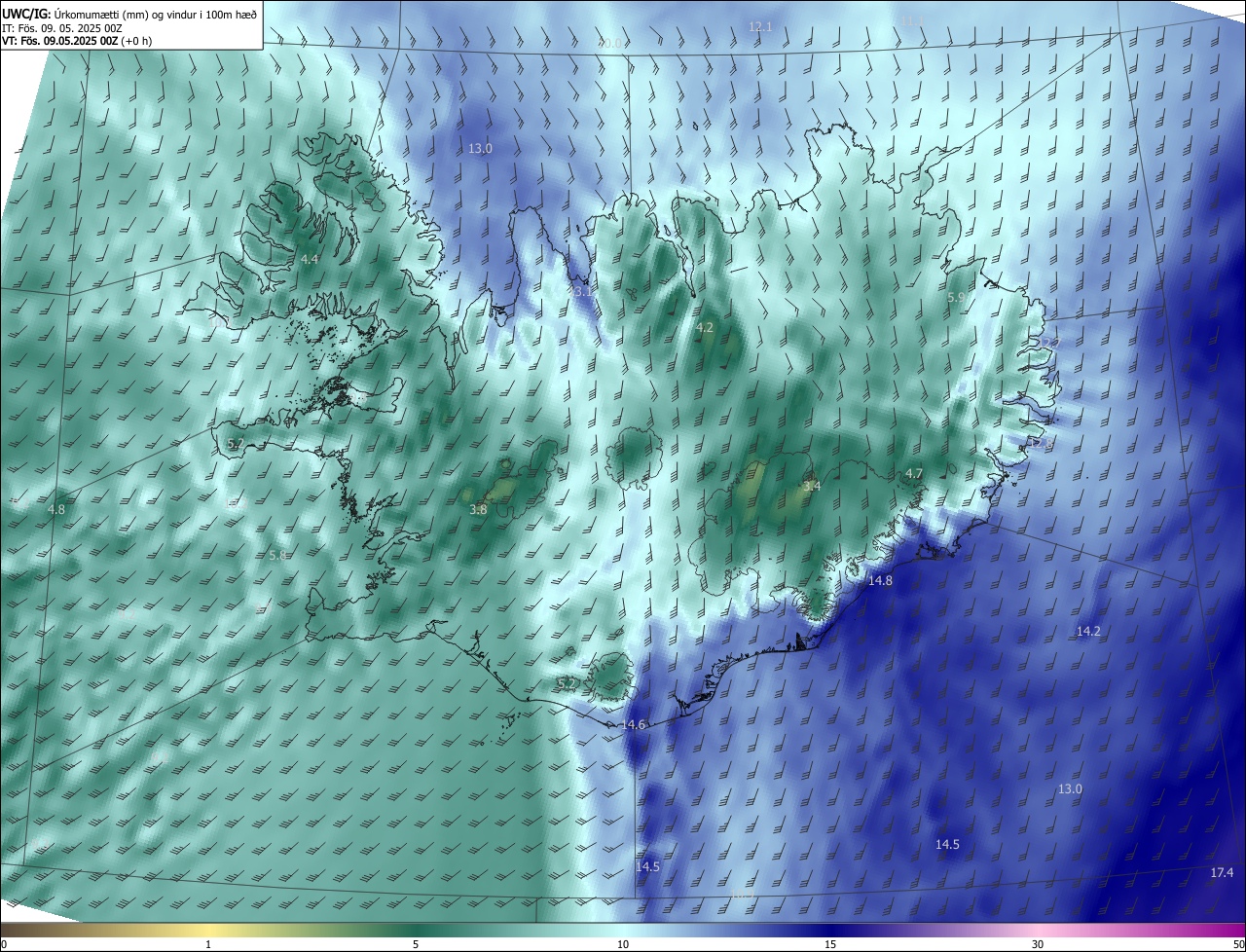The width and height of the screenshot is (1246, 952).
Task: Click the 4.2 precipitable water value
Action: 705,328
